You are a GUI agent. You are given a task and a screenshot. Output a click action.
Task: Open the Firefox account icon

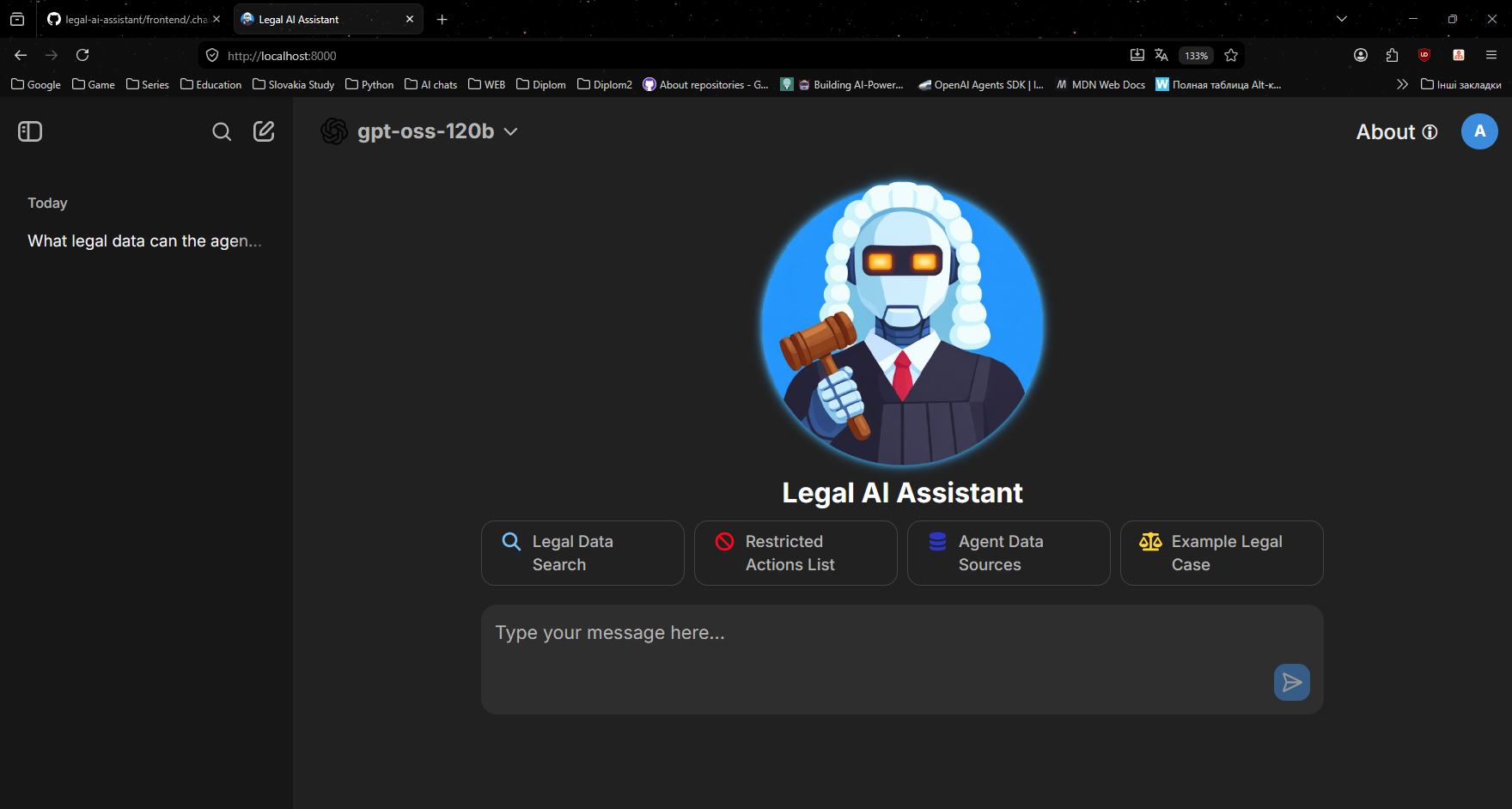coord(1361,55)
